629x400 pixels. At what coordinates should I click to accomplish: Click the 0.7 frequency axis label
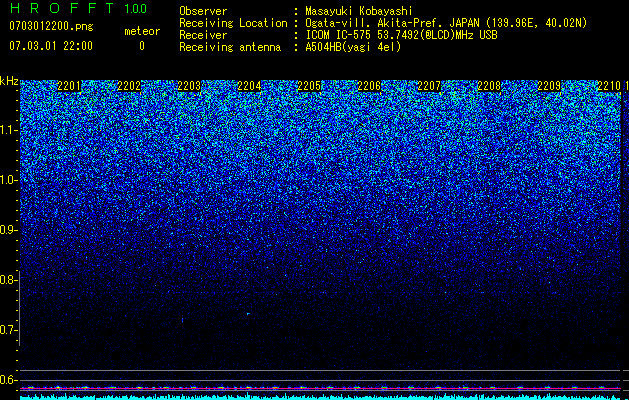8,330
